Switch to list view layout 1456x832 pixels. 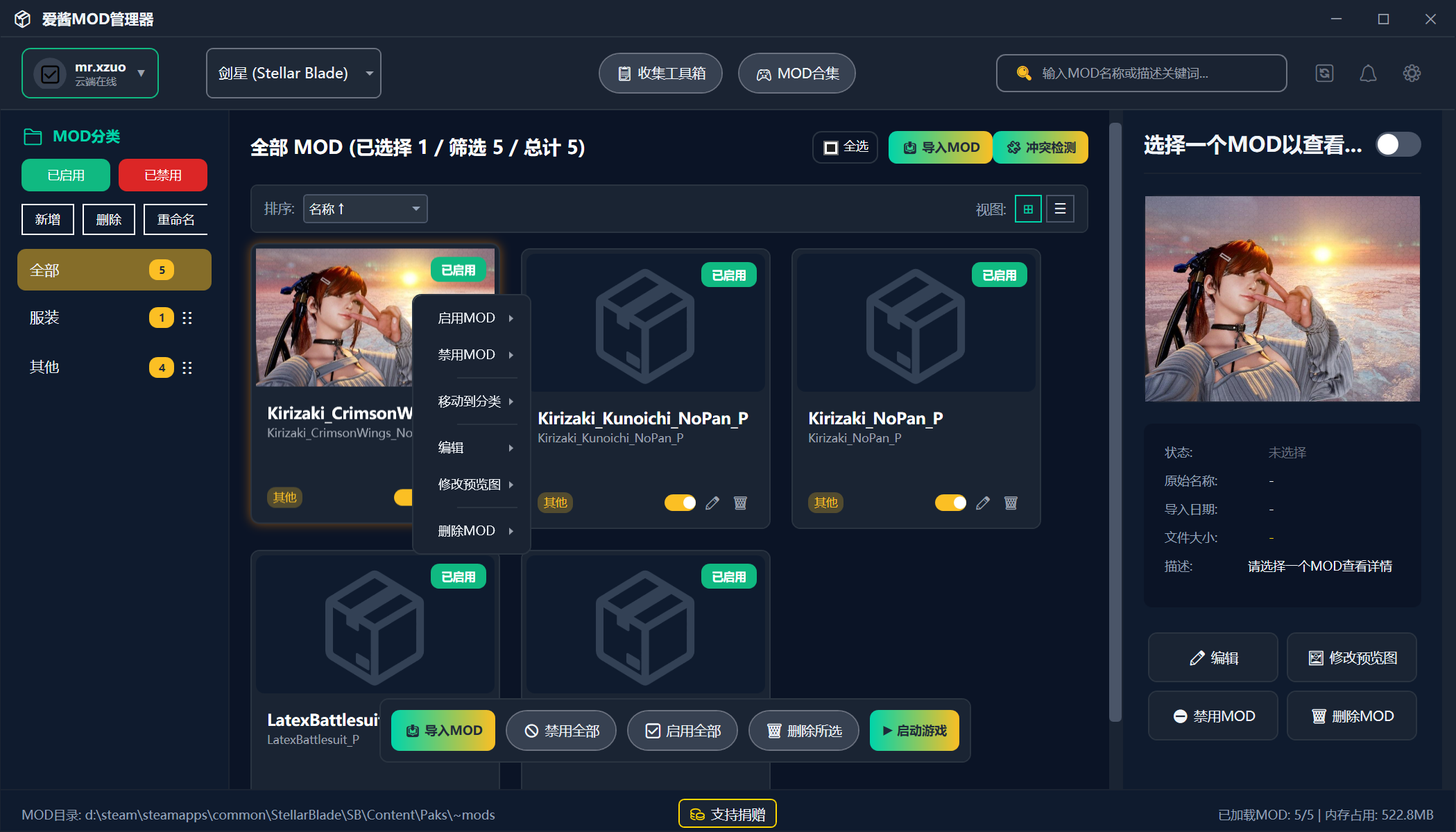click(1060, 208)
